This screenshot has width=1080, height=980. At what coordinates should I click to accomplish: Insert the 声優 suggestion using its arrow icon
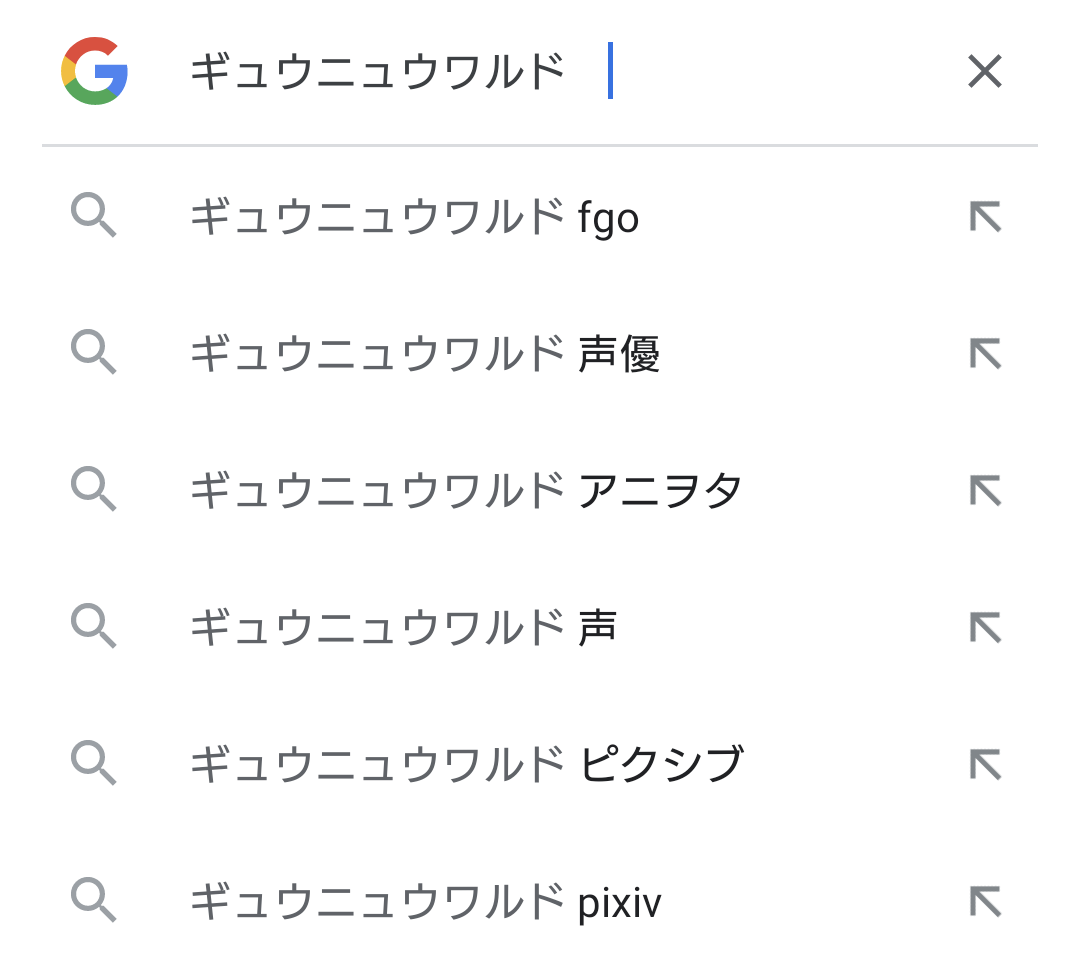click(x=985, y=354)
